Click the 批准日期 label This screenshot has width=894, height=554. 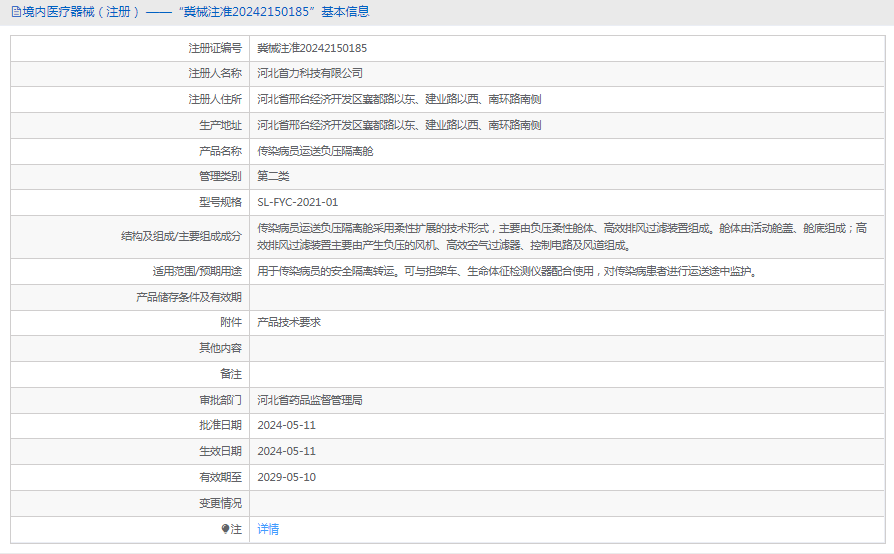pos(220,425)
